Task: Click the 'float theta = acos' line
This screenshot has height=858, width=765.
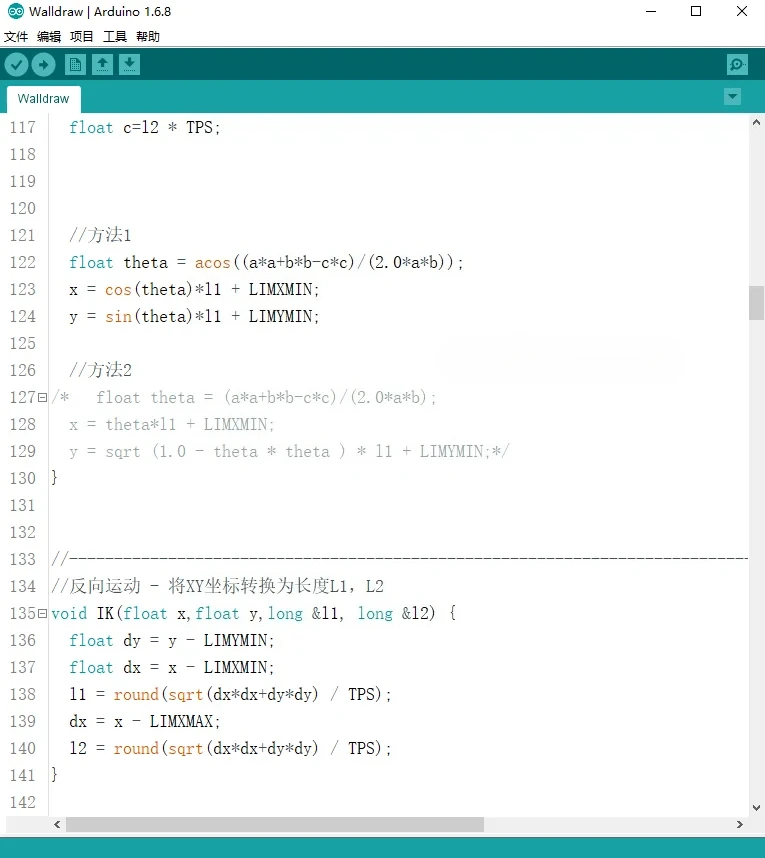Action: tap(266, 263)
